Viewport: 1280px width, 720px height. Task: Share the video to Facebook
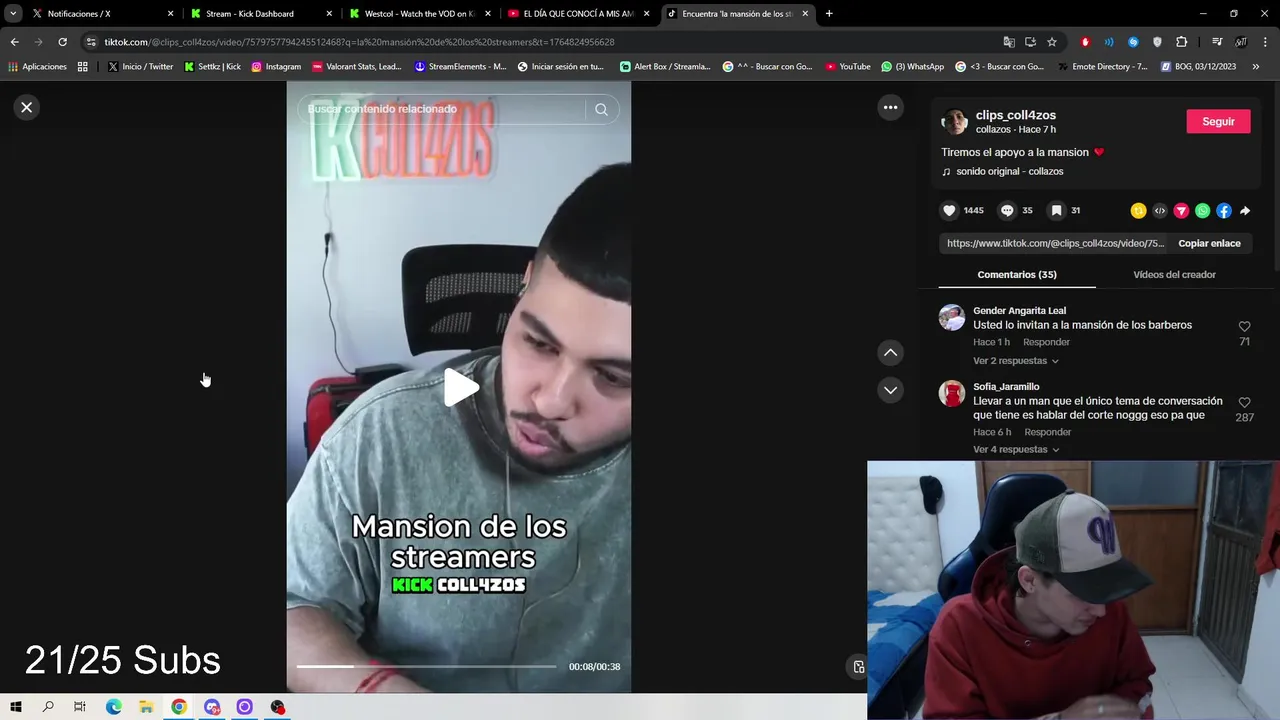click(1224, 211)
